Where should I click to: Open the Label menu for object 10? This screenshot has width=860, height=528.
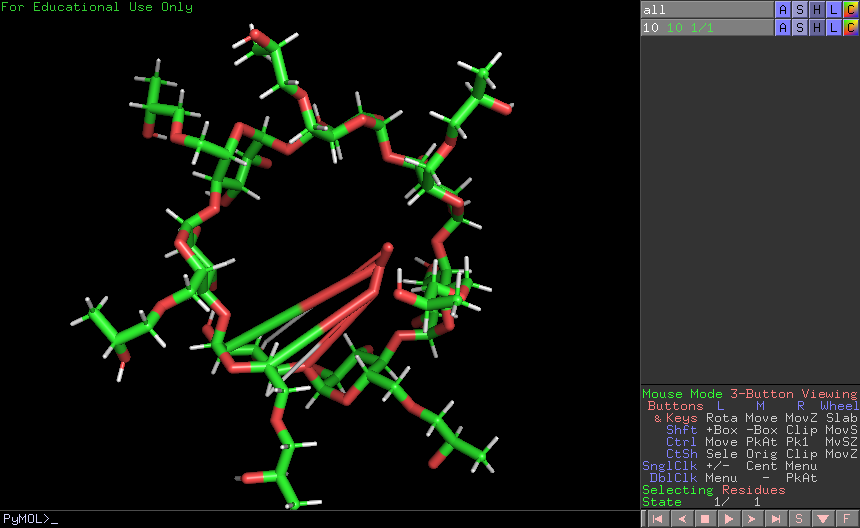pos(834,28)
